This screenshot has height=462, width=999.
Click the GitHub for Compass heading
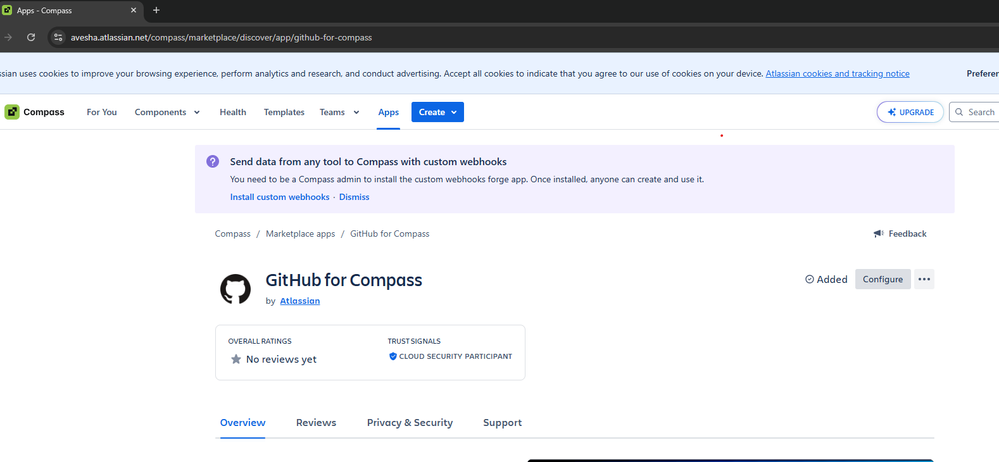(344, 280)
